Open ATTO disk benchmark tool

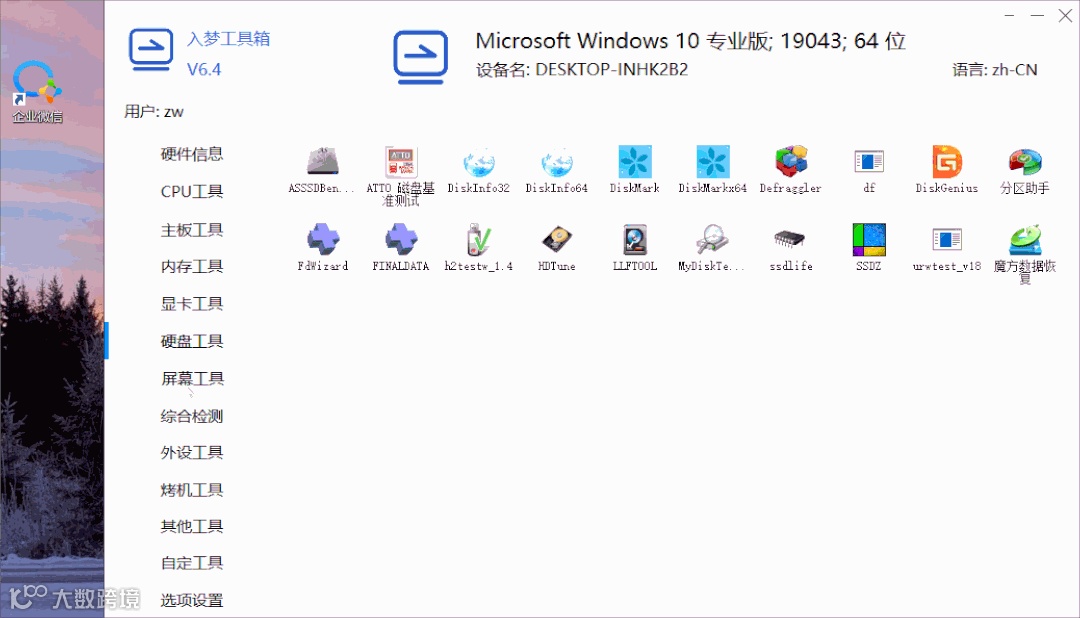tap(400, 176)
